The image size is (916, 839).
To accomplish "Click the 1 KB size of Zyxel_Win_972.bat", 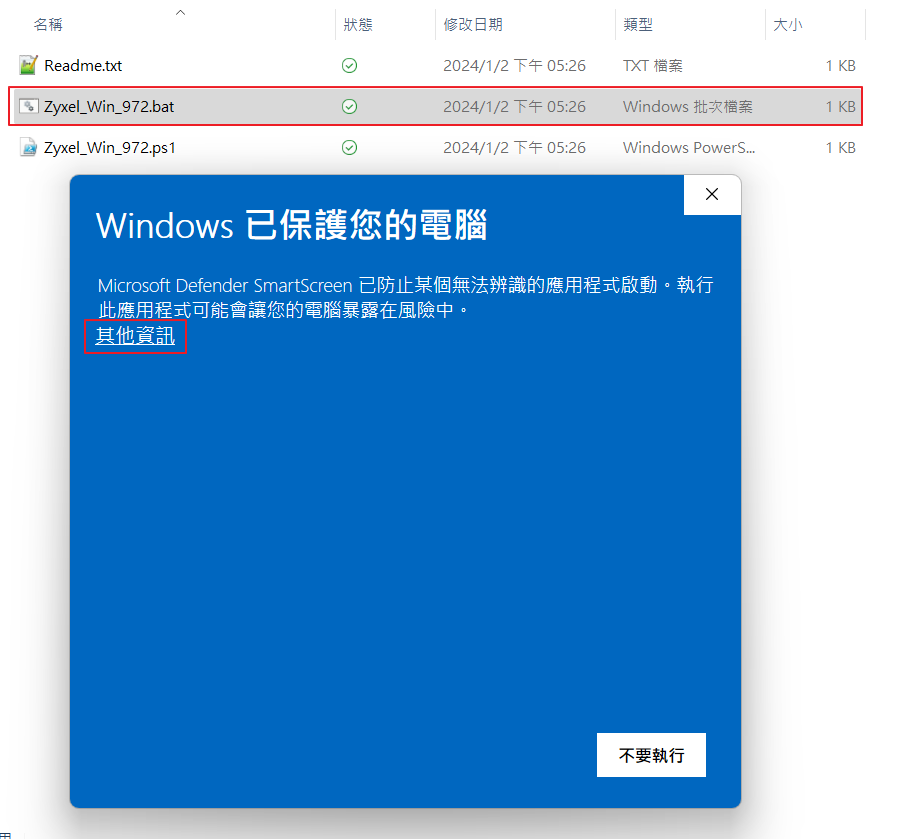I will pos(840,106).
